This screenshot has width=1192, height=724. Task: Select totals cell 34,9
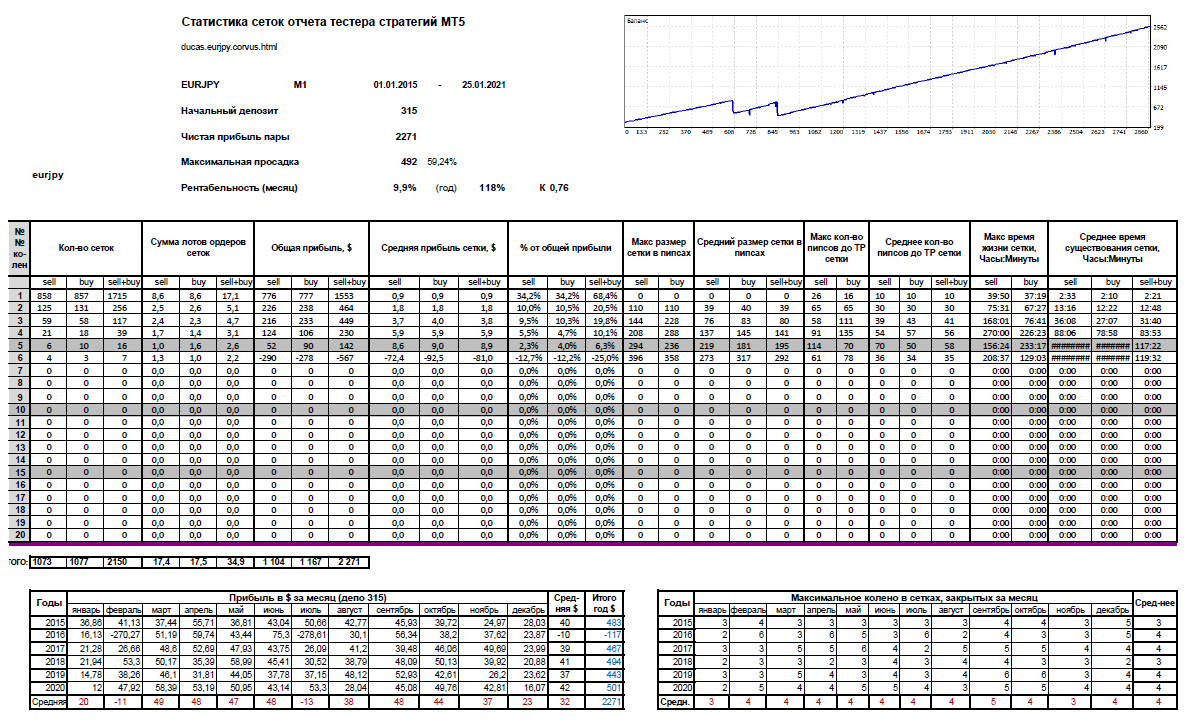pyautogui.click(x=235, y=563)
